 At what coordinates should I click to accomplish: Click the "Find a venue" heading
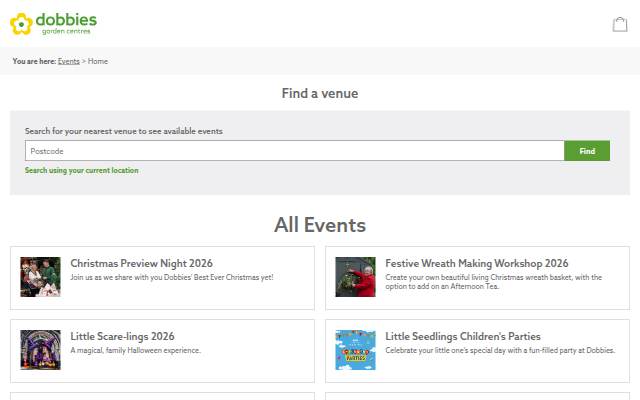click(320, 93)
